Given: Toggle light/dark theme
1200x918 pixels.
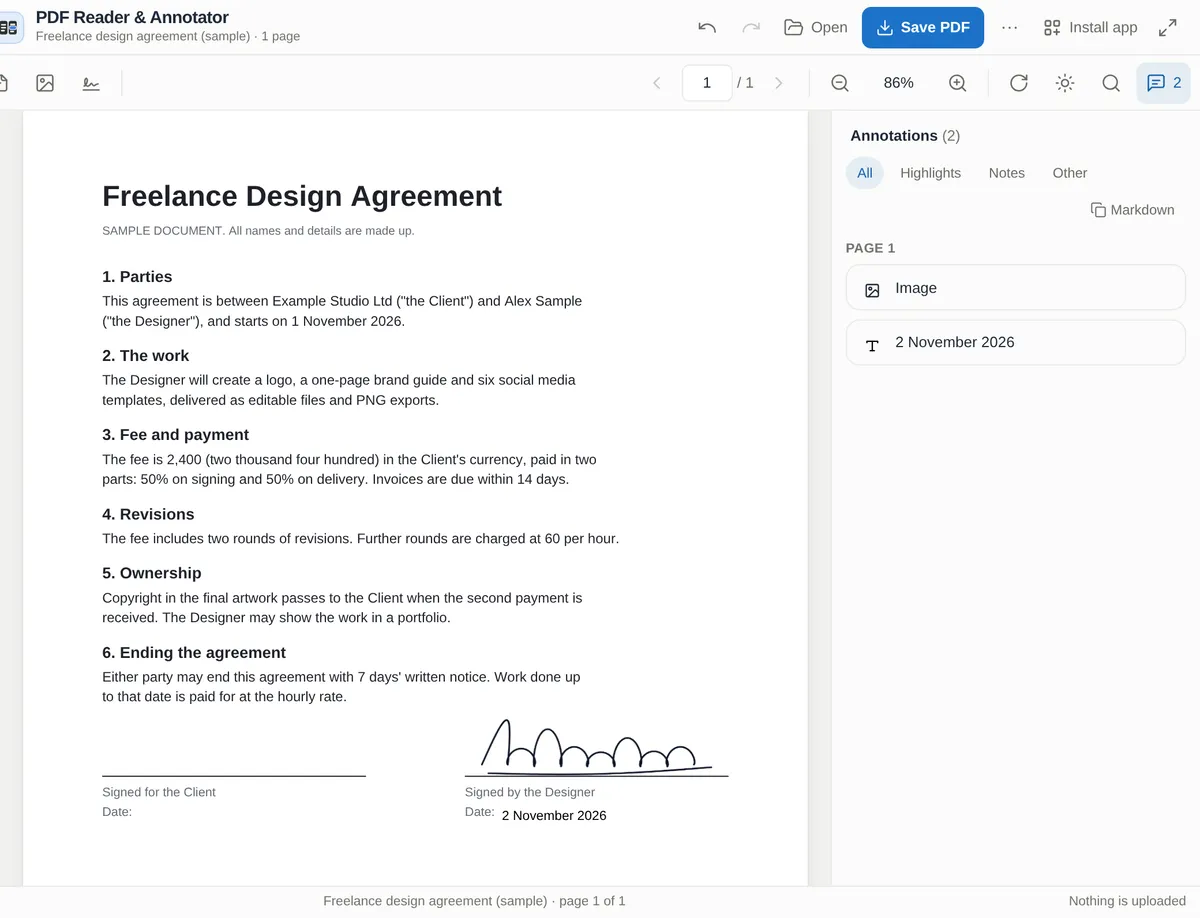Looking at the screenshot, I should 1065,83.
